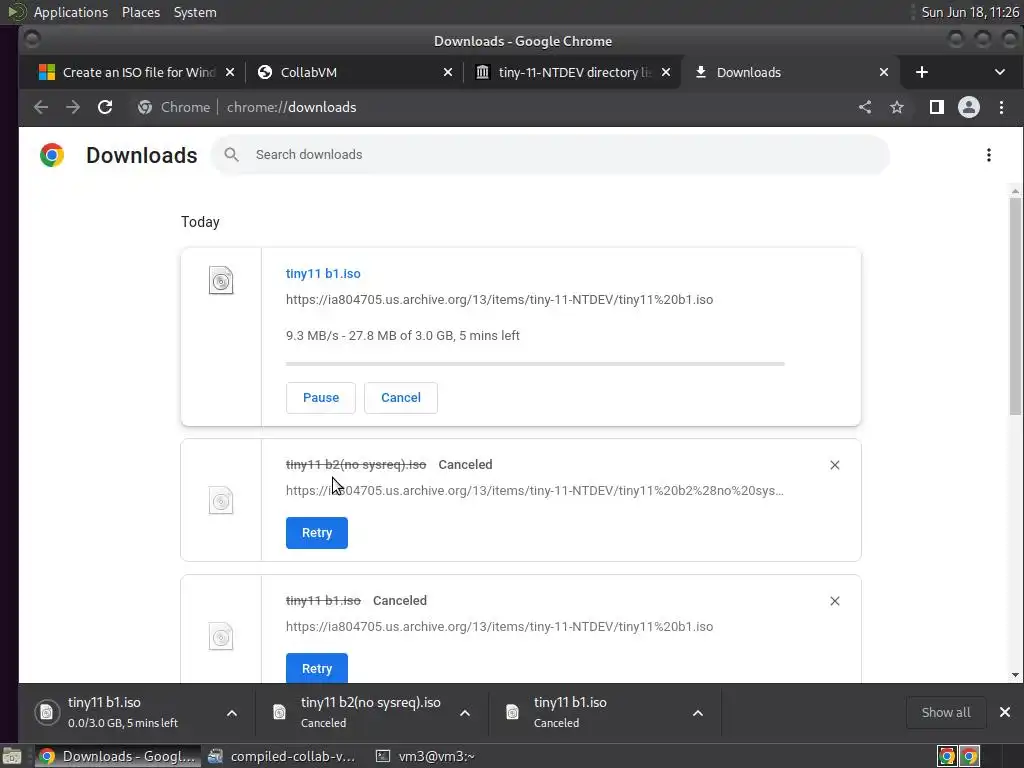
Task: Go forward with the forward arrow
Action: tap(72, 107)
